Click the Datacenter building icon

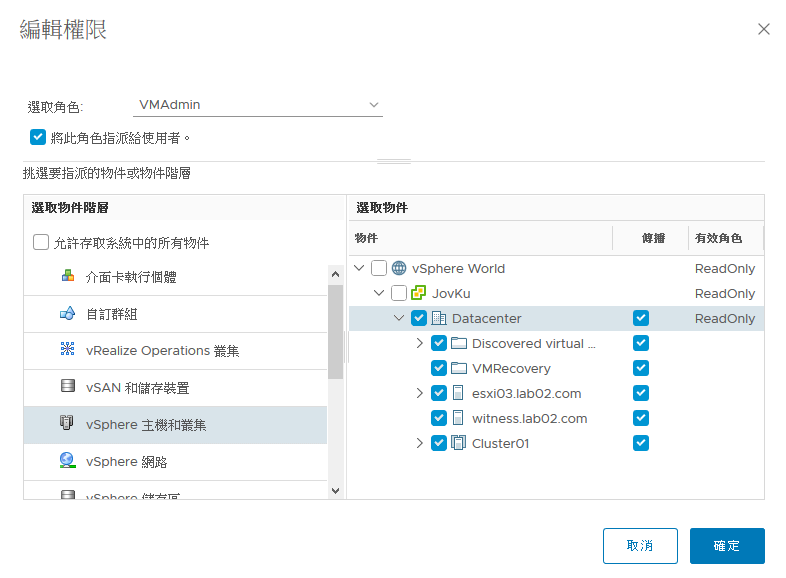pyautogui.click(x=439, y=318)
